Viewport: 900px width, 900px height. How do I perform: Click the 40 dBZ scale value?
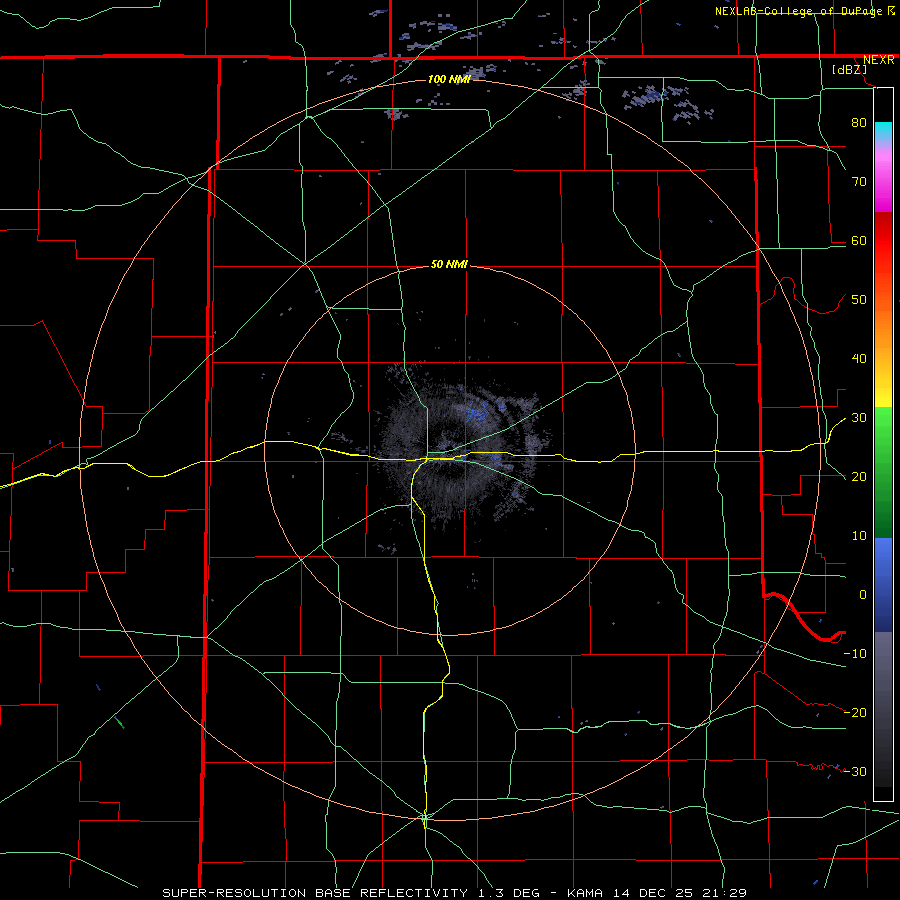[x=859, y=359]
